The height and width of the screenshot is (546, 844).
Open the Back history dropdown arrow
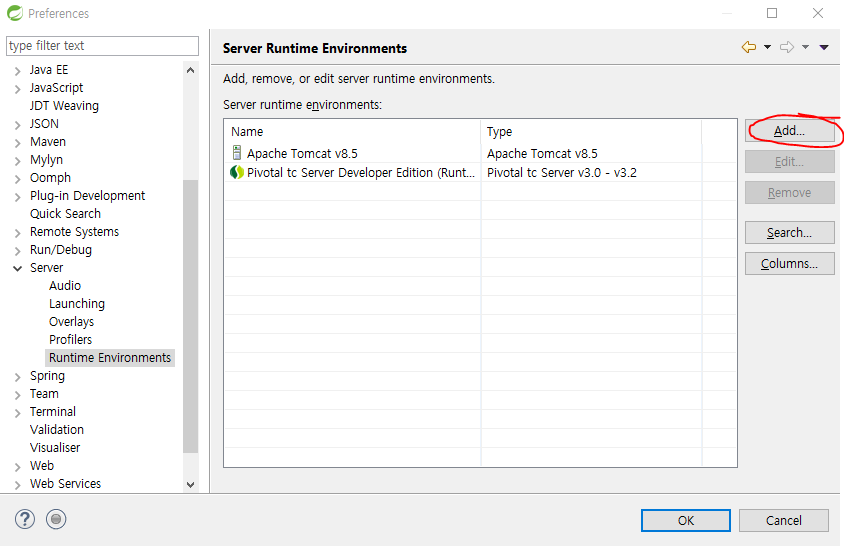(768, 47)
